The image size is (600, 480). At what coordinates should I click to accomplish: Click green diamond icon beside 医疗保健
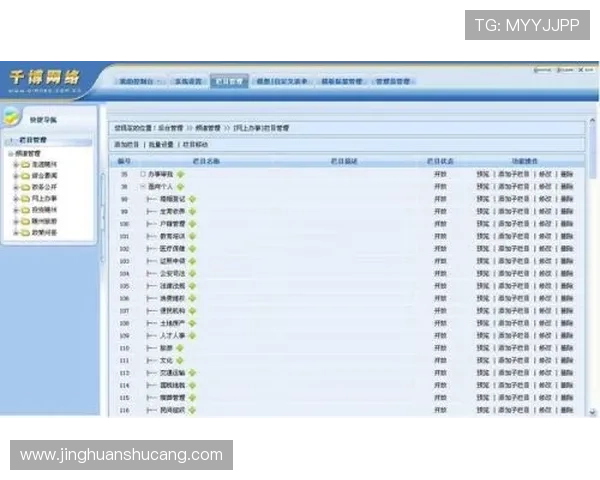click(192, 249)
